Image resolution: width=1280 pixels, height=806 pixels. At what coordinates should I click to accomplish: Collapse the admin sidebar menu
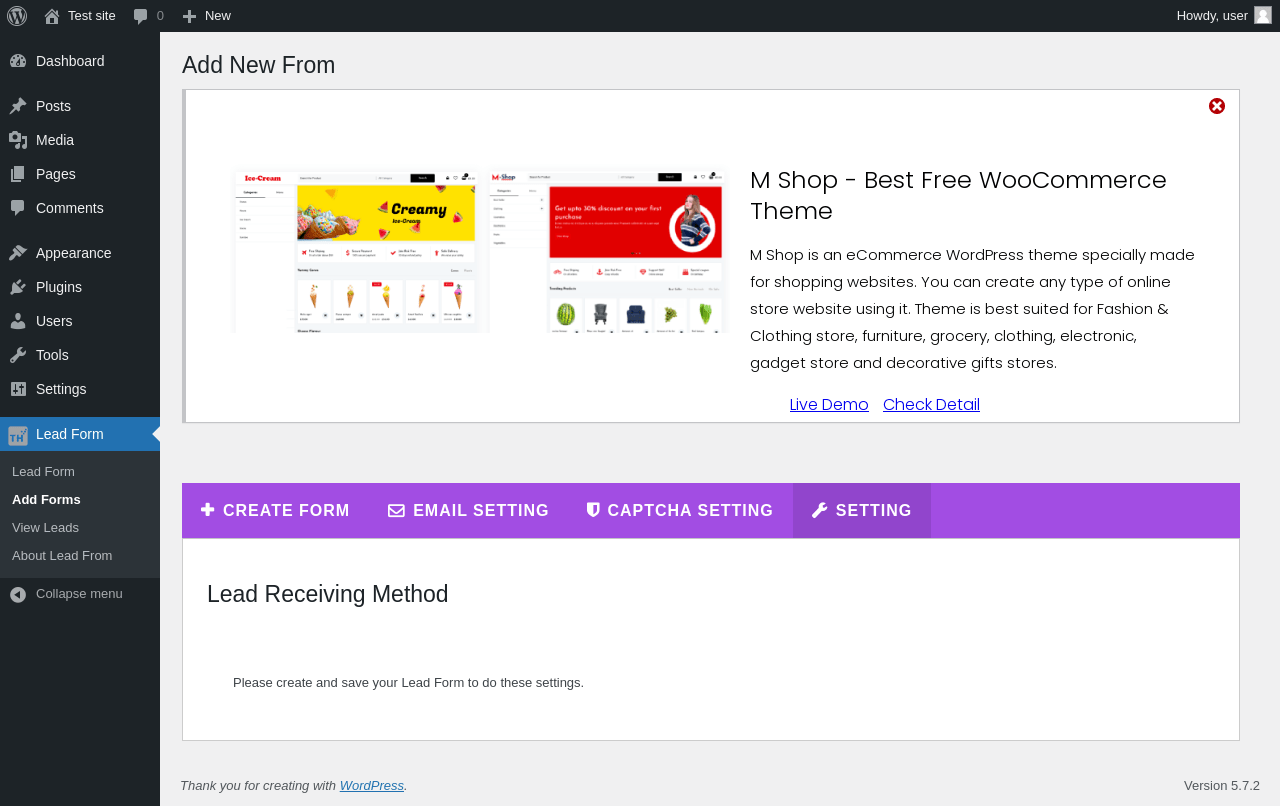80,594
